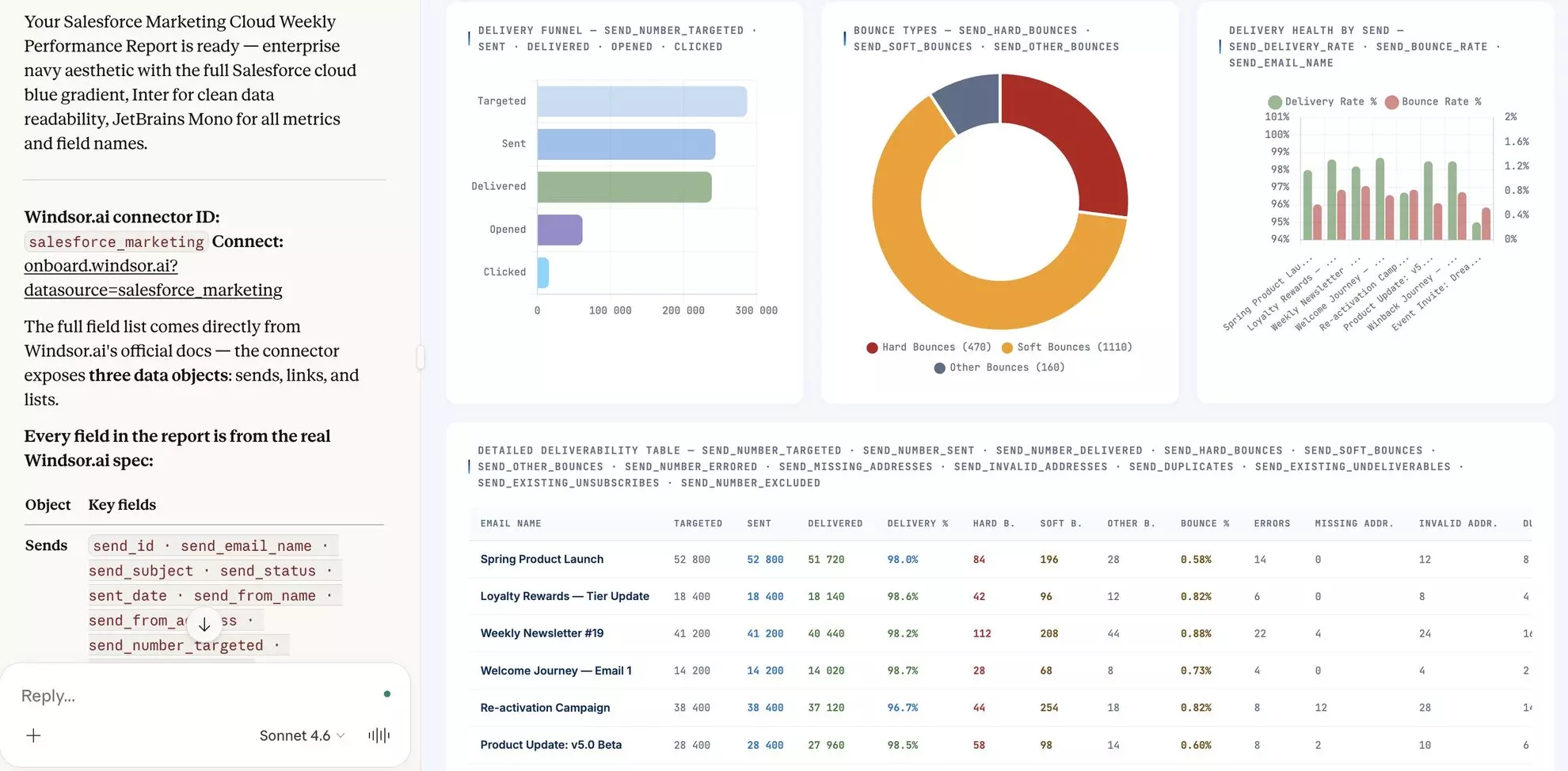Click the send_id field tag
1568x771 pixels.
[x=124, y=545]
